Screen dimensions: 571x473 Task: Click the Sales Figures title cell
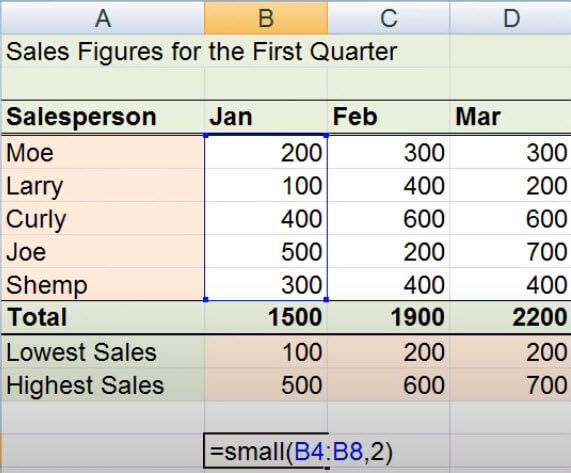pyautogui.click(x=201, y=51)
